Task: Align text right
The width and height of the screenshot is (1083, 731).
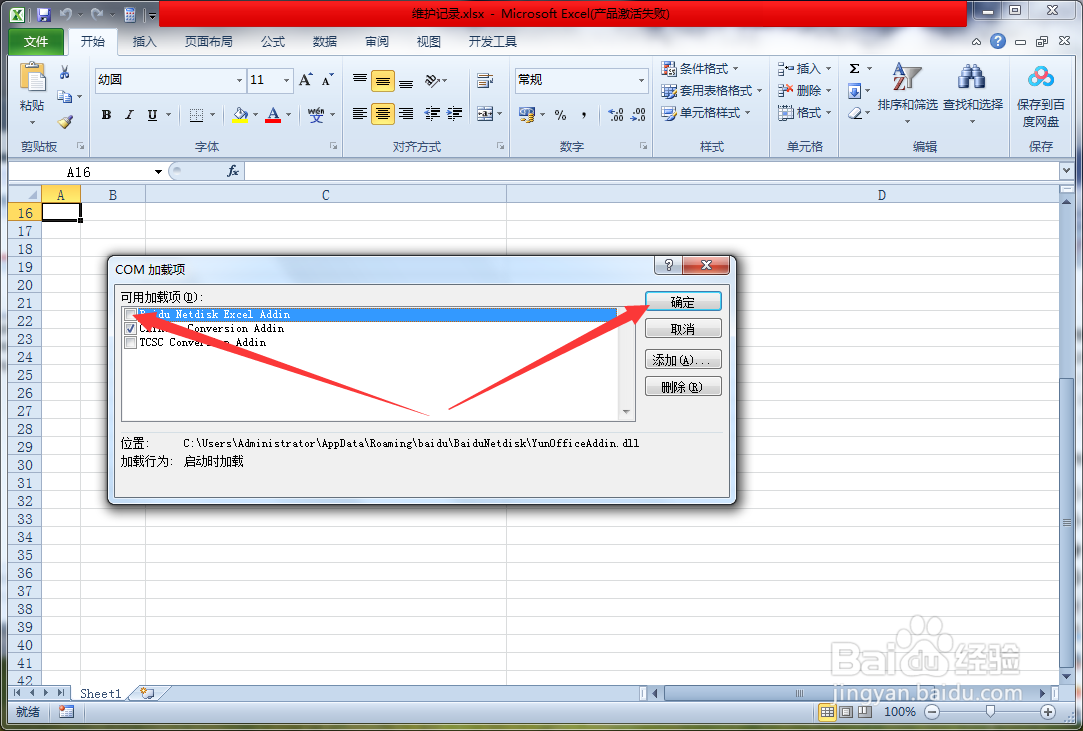Action: click(406, 114)
